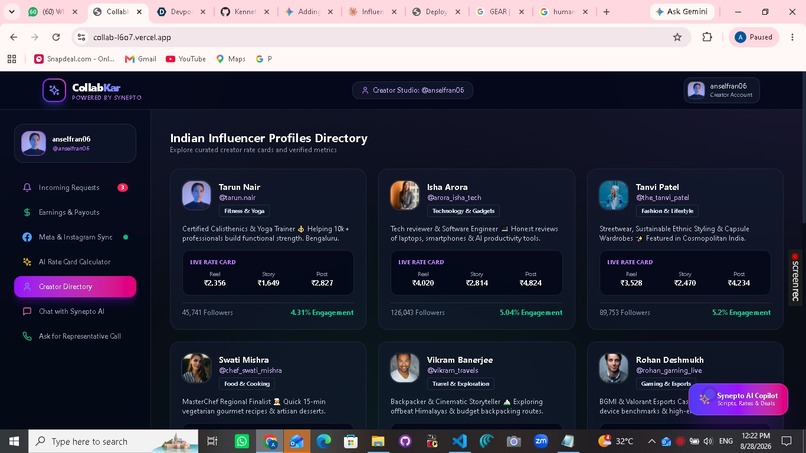Click the Fashion & Lifestyle tag

point(667,211)
